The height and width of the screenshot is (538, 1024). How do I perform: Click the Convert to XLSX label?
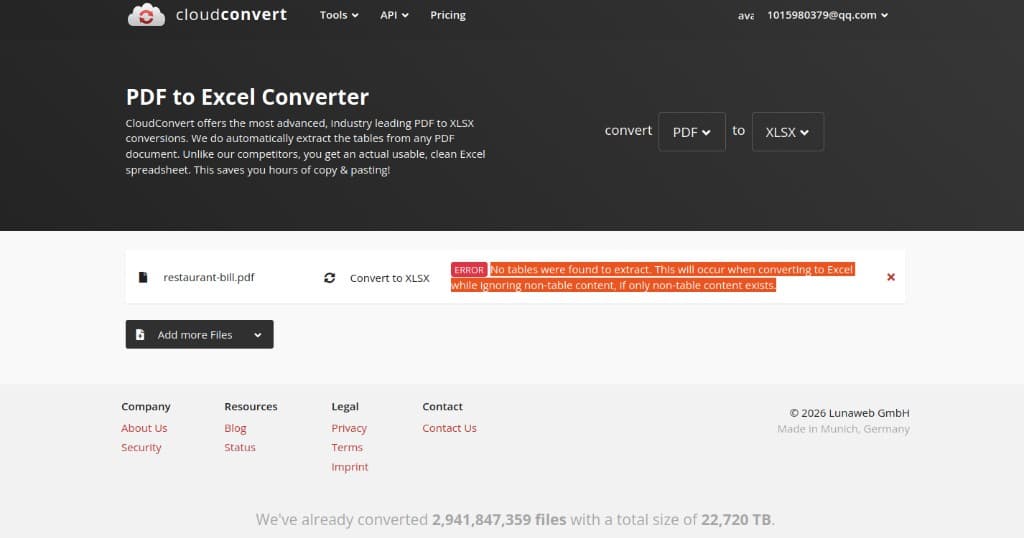(390, 278)
